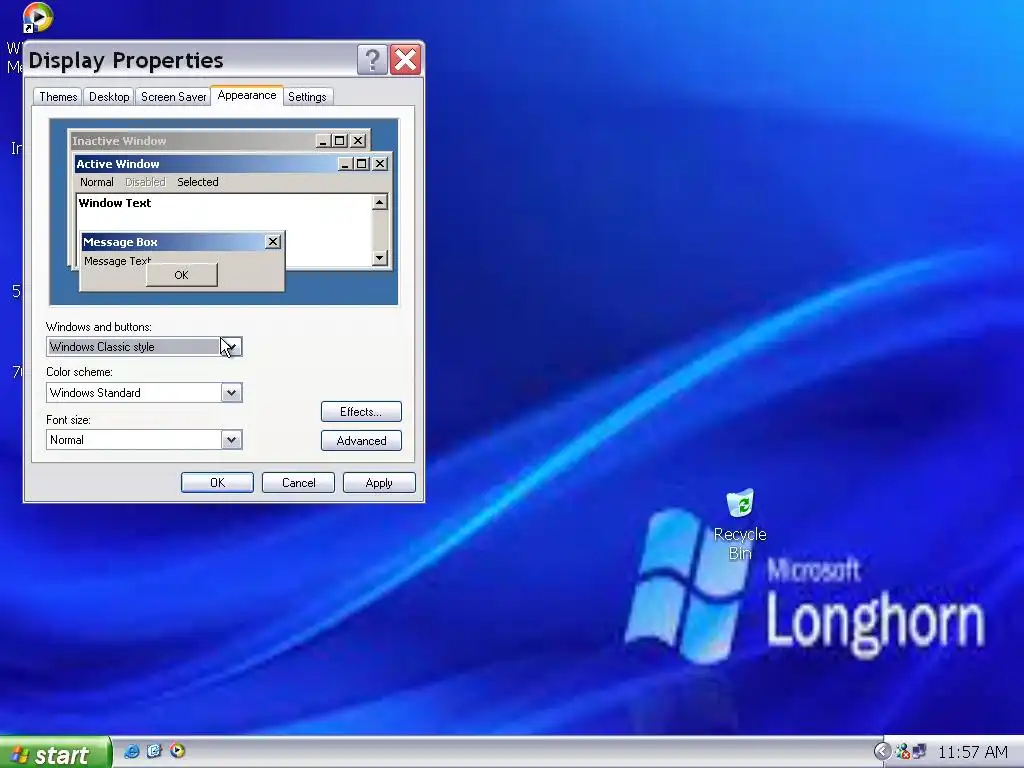Viewport: 1024px width, 768px height.
Task: Close the Display Properties dialog
Action: [406, 60]
